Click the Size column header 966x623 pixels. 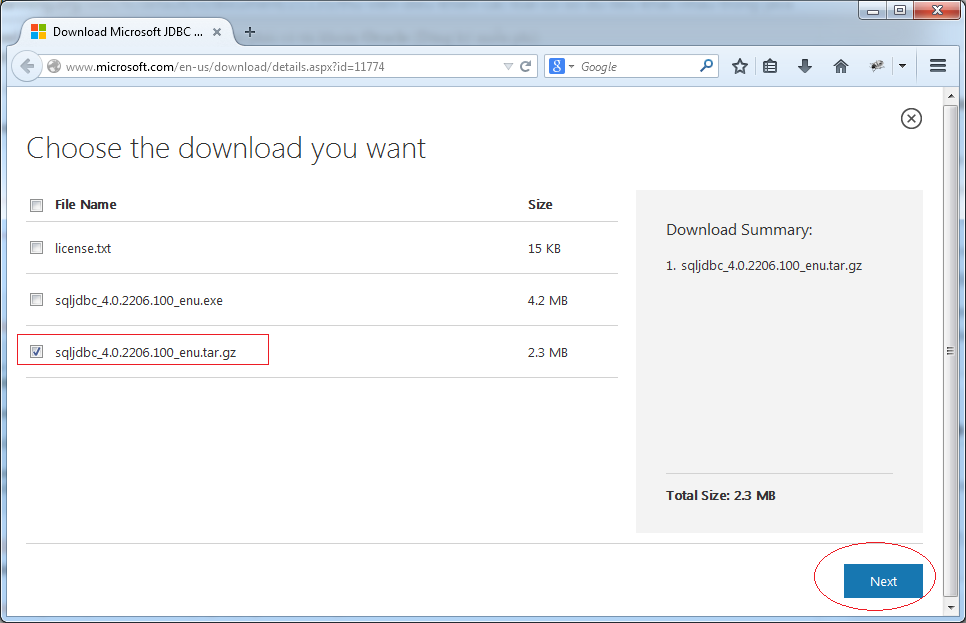pyautogui.click(x=540, y=205)
